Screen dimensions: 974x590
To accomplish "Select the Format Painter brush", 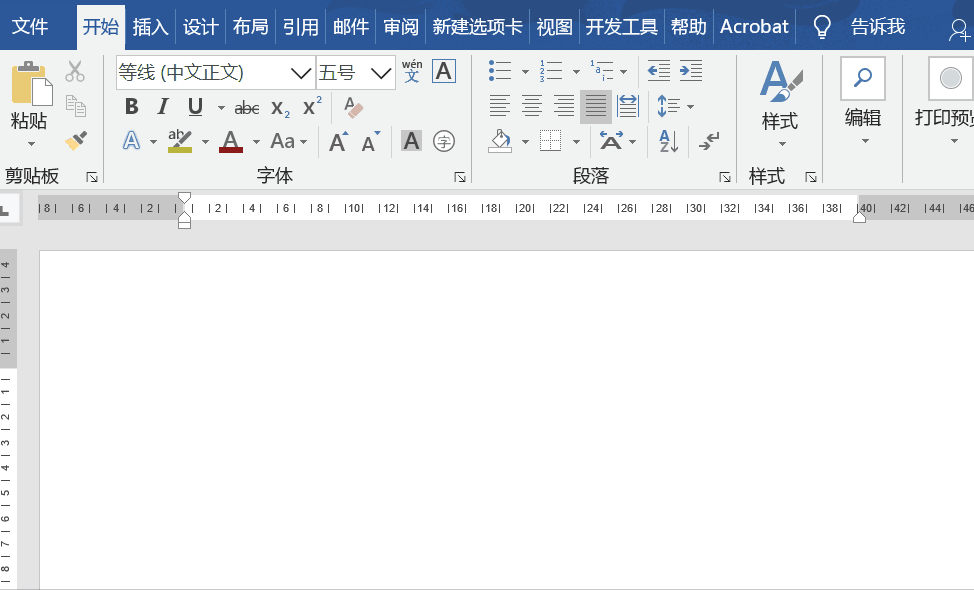I will (x=76, y=141).
